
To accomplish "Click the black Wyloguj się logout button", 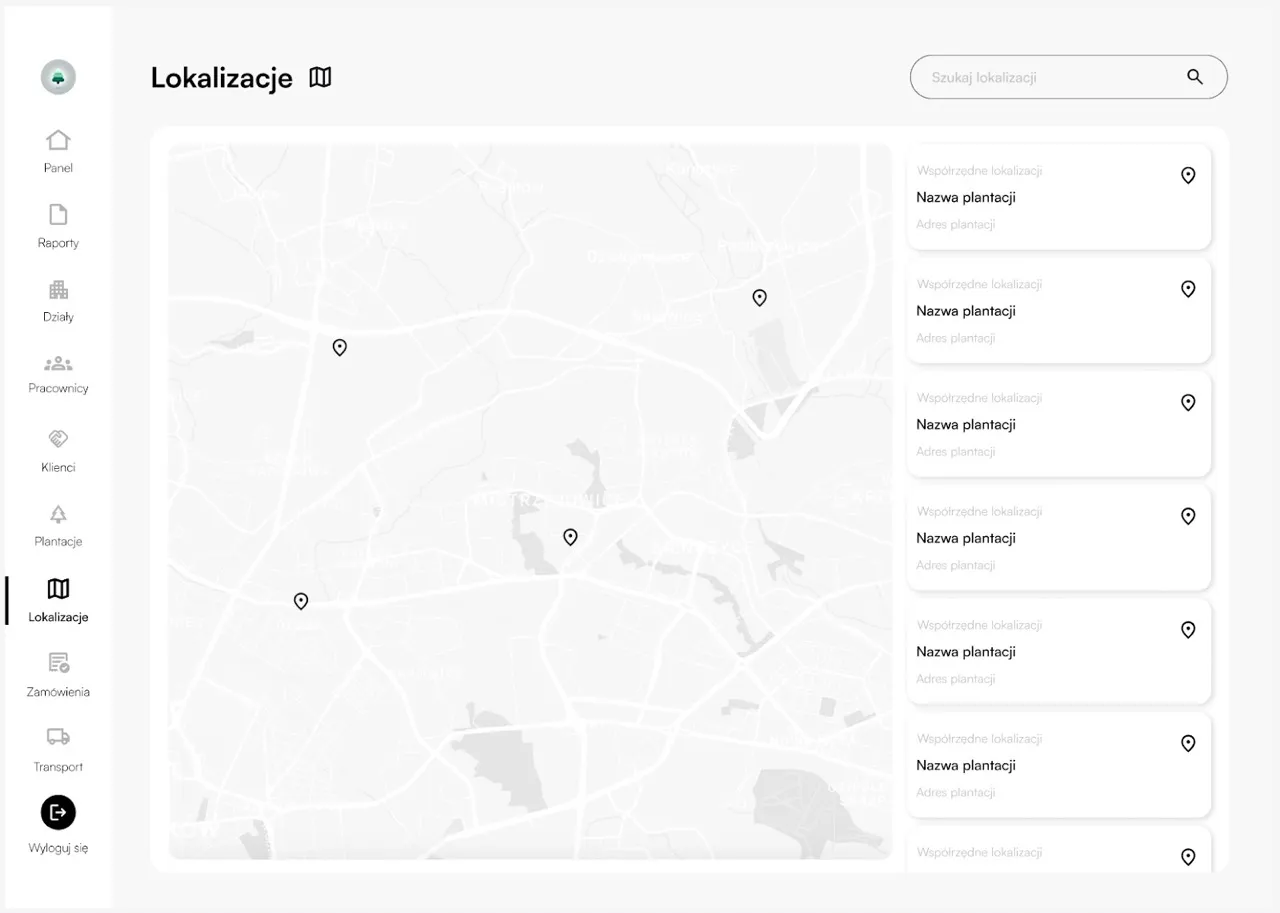I will [x=58, y=812].
